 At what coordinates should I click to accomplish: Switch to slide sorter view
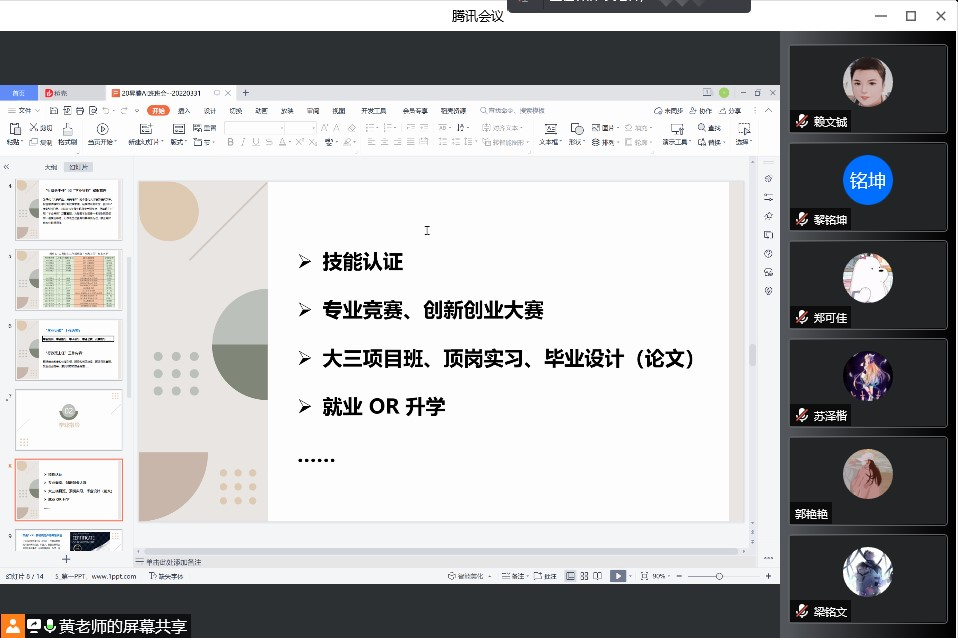click(x=584, y=576)
